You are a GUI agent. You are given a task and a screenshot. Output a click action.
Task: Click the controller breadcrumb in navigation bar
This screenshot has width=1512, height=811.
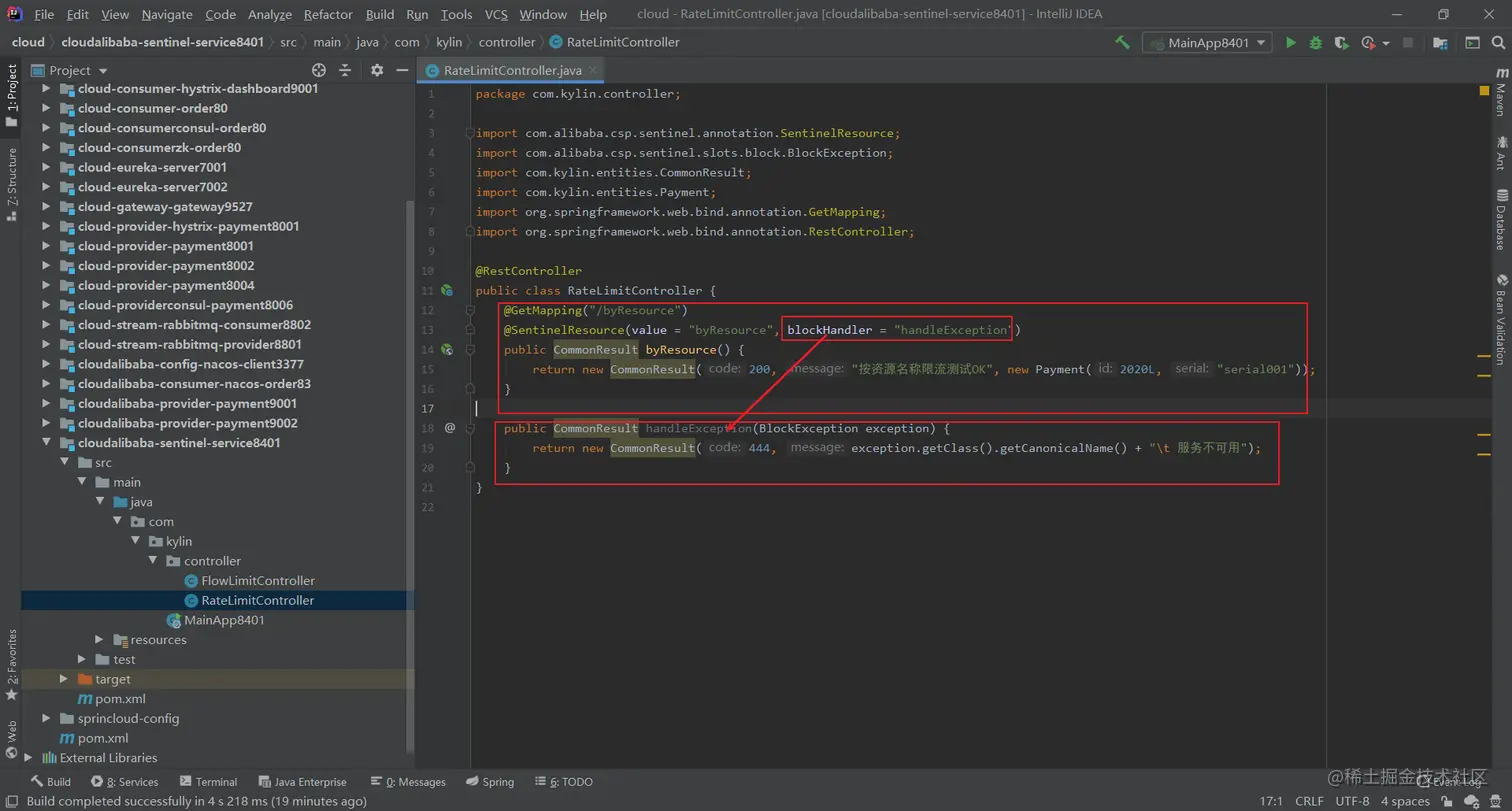tap(507, 42)
